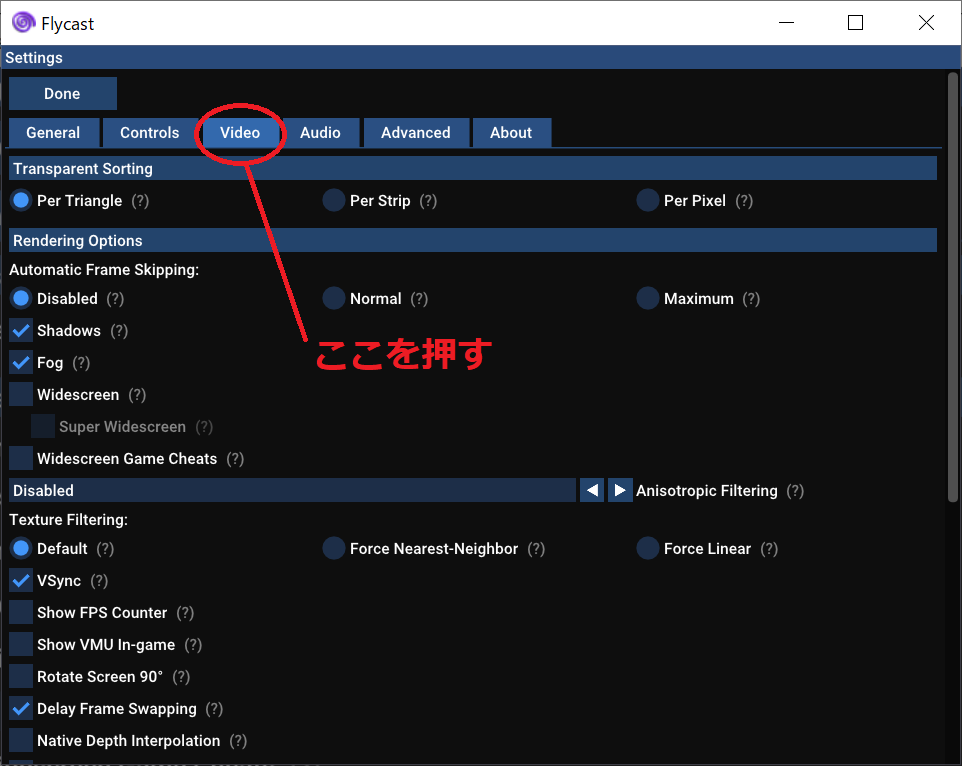962x766 pixels.
Task: Click the Flycast swirl logo icon
Action: tap(23, 23)
